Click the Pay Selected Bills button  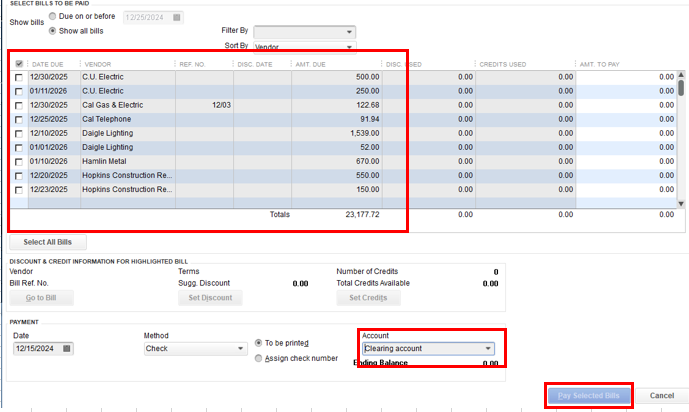(588, 396)
